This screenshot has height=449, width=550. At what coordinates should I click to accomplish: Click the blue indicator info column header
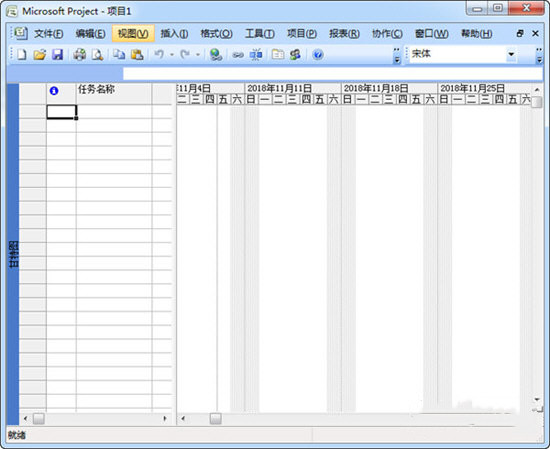point(54,91)
